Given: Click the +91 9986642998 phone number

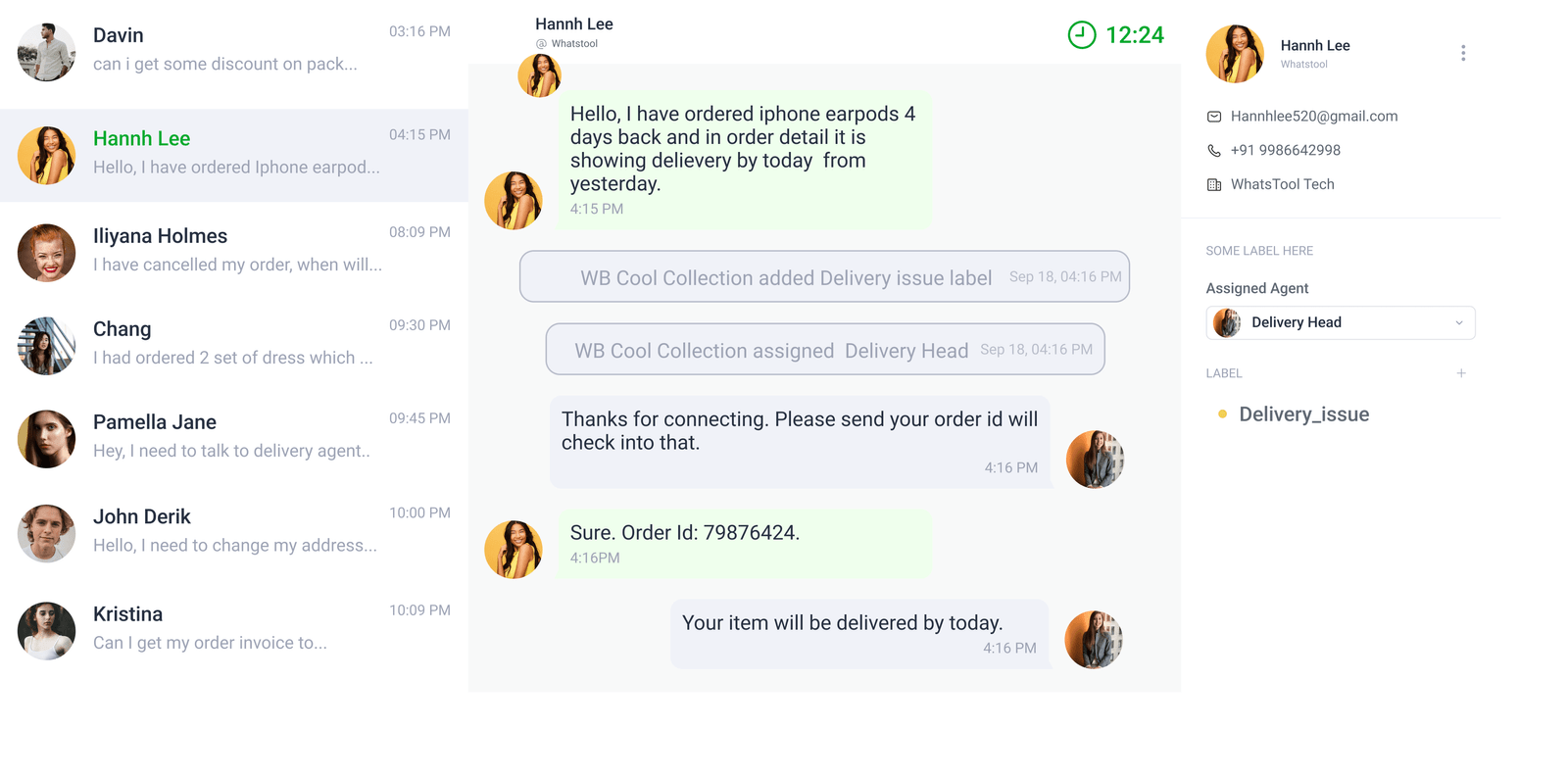Looking at the screenshot, I should point(1286,151).
